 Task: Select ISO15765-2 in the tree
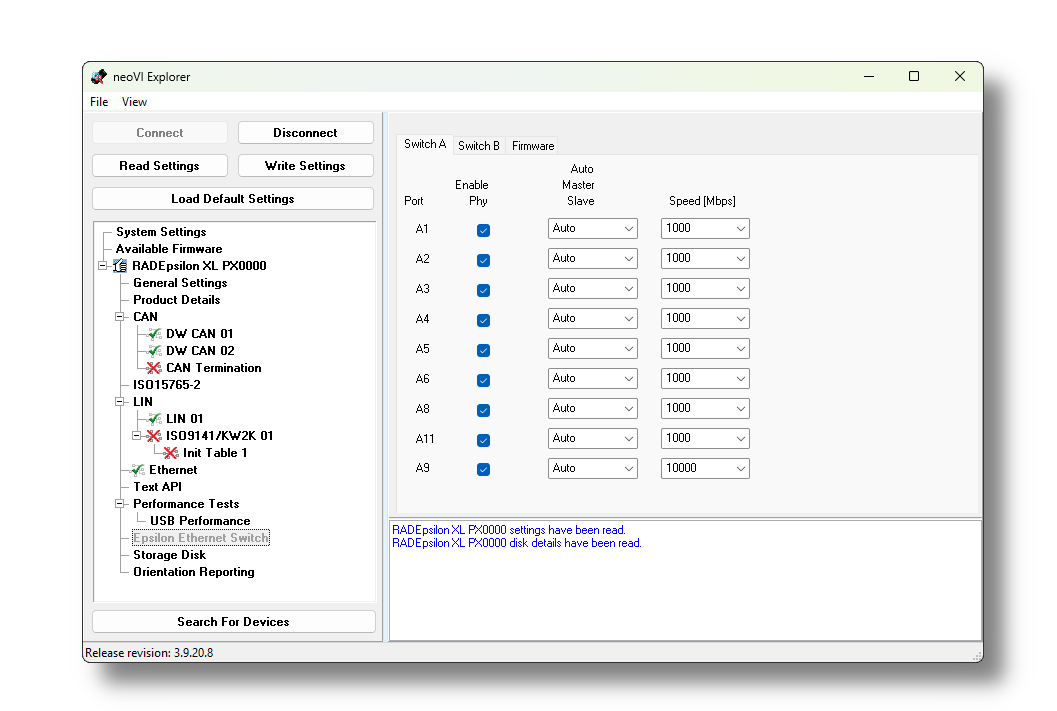tap(167, 385)
